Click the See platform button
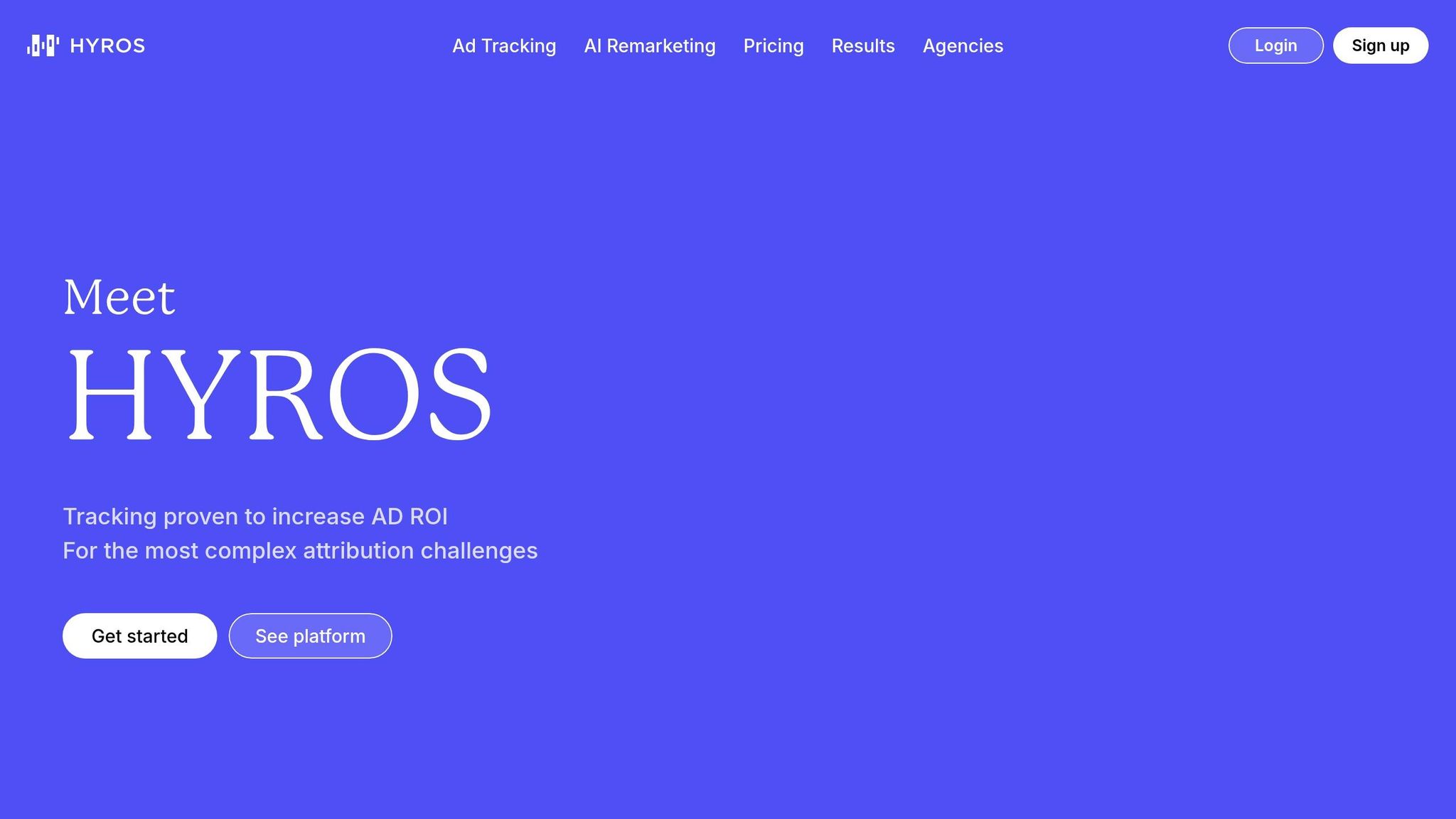 (x=310, y=636)
